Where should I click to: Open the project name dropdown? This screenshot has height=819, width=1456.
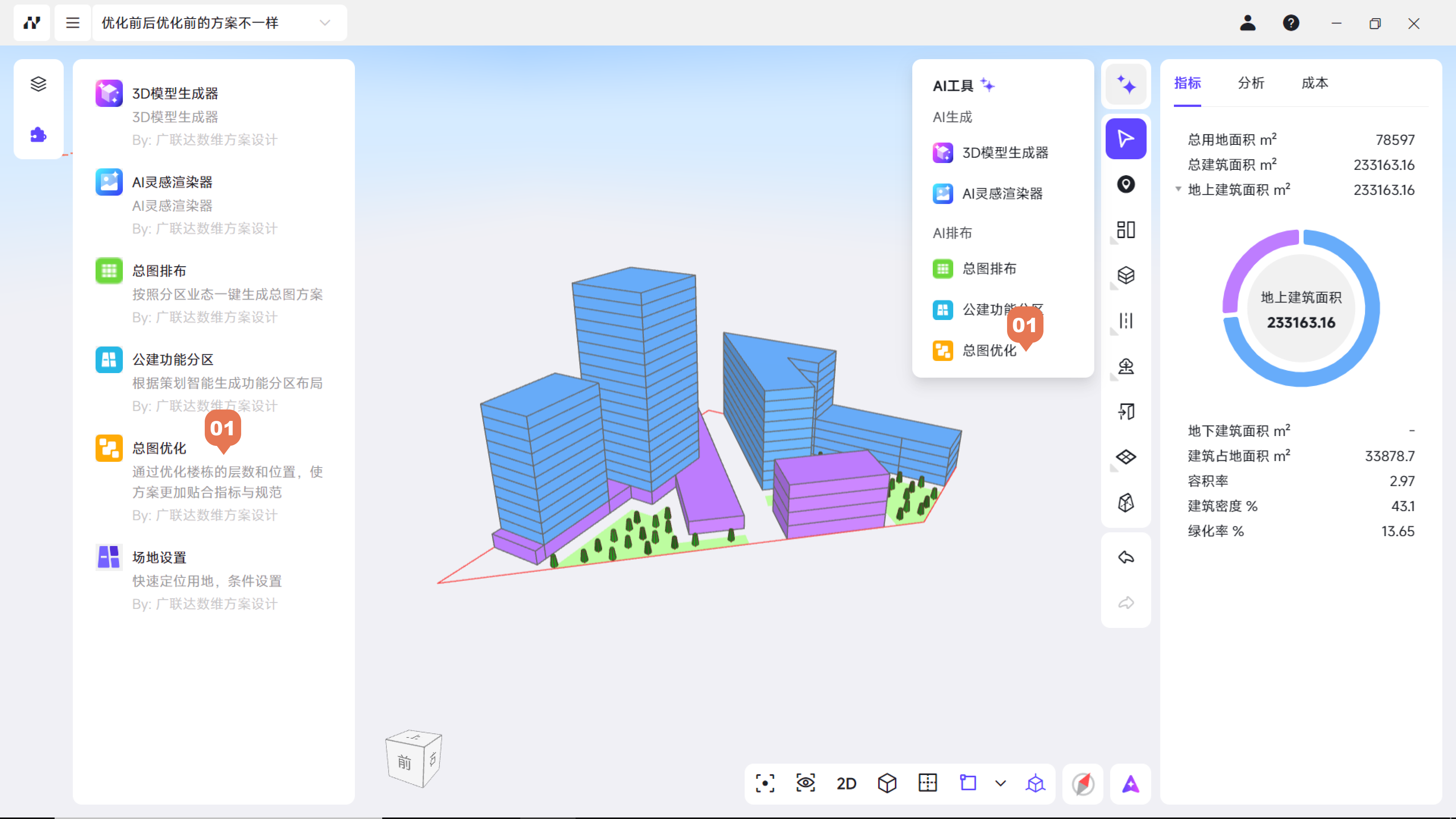tap(325, 23)
